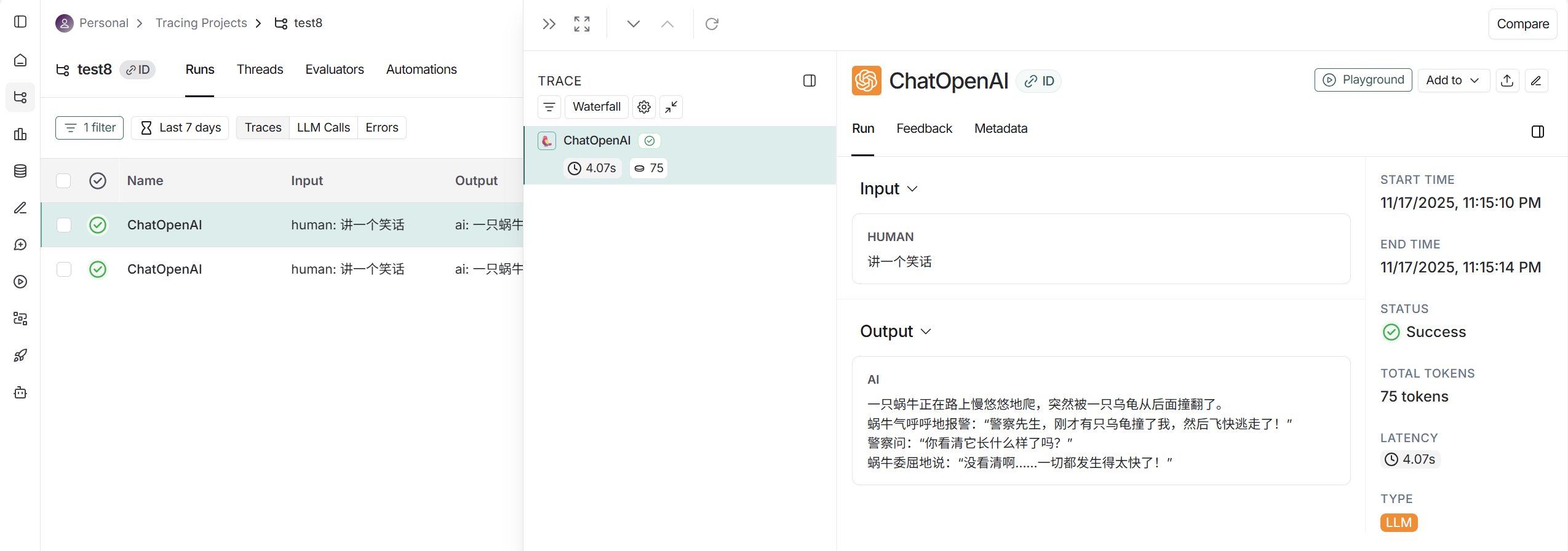Refresh the trace view
1568x551 pixels.
(x=712, y=24)
